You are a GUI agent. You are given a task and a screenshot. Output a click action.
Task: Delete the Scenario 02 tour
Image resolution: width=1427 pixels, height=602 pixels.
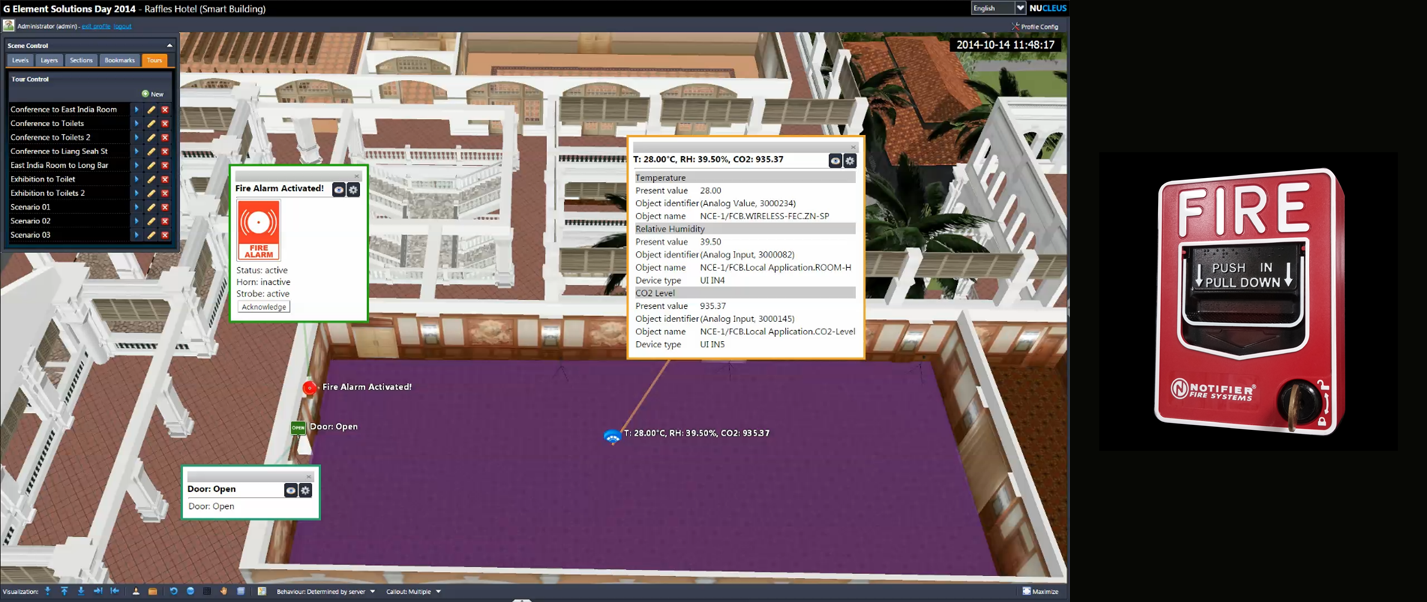tap(165, 221)
